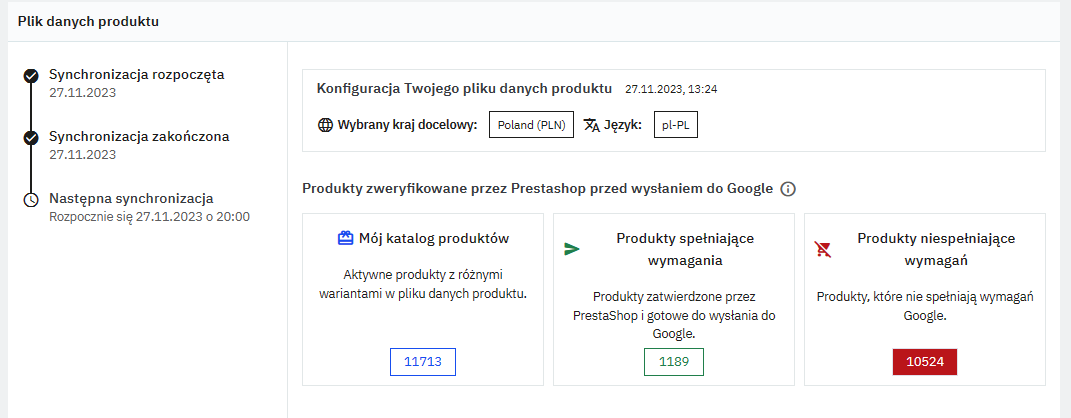Select the Następna synchronizacja step label

[131, 198]
